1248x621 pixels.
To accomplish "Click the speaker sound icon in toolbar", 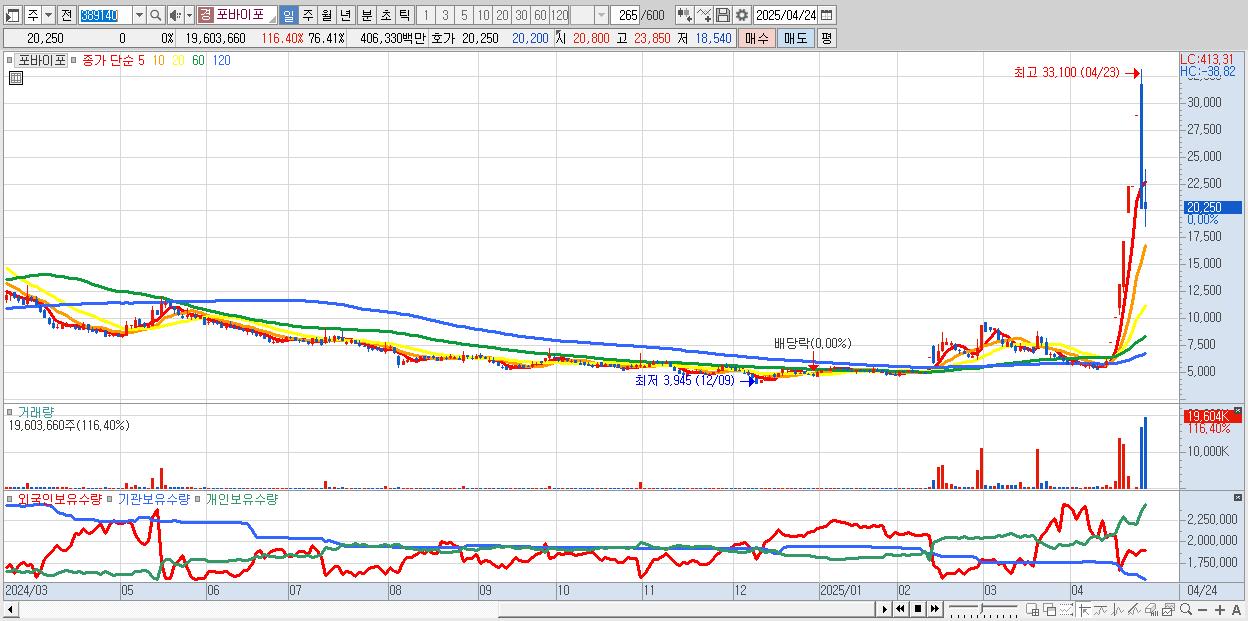I will pos(175,15).
